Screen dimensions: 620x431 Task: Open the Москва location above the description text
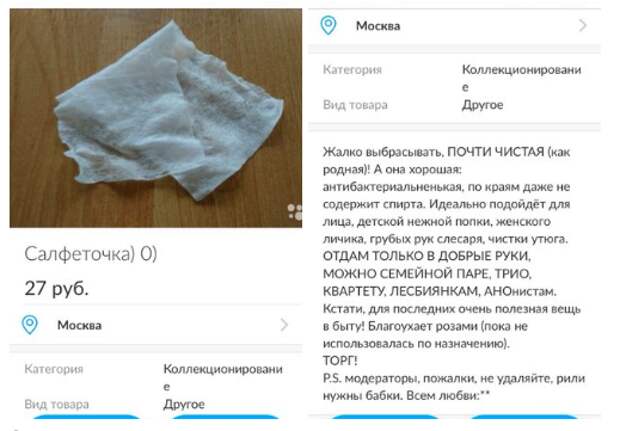click(x=378, y=26)
